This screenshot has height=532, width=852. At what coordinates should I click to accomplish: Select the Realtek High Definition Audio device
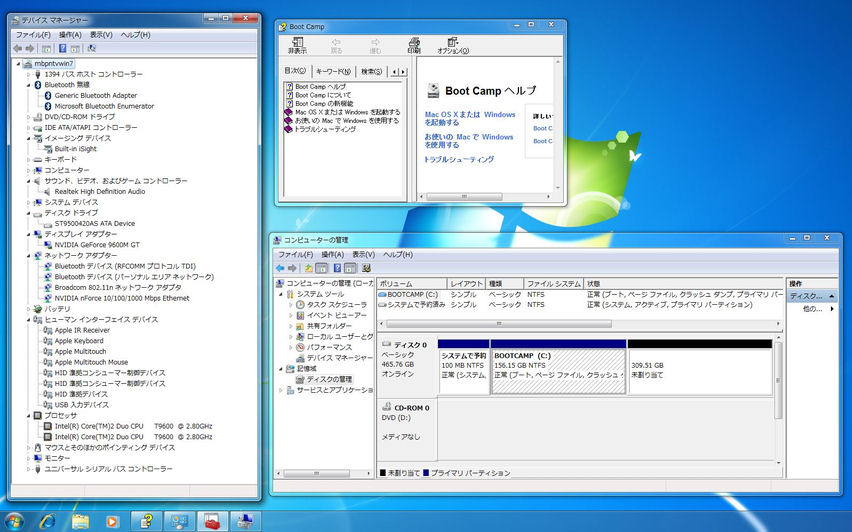point(99,191)
